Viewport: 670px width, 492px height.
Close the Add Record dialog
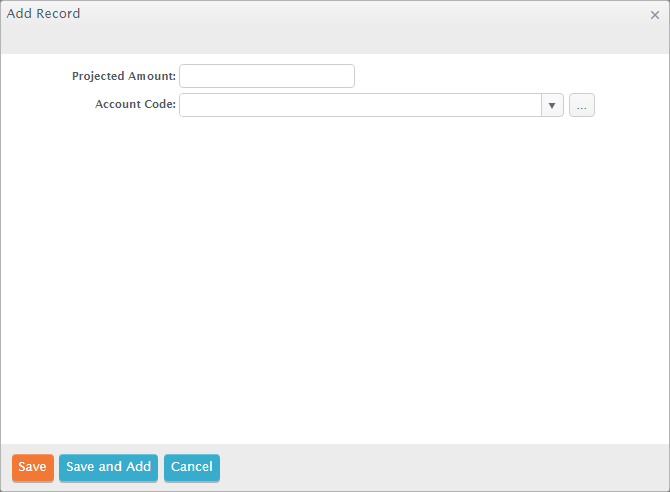(x=655, y=15)
